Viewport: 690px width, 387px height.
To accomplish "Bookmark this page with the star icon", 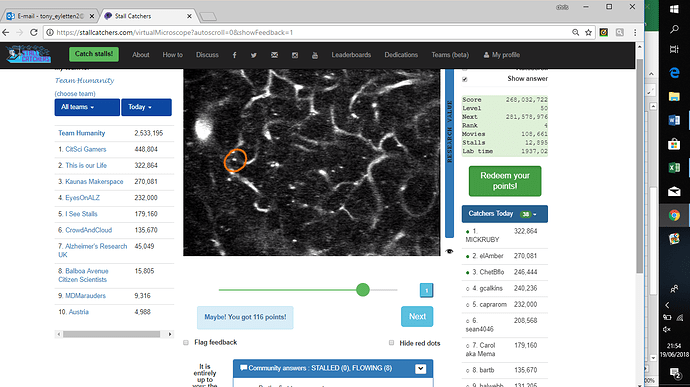I will pyautogui.click(x=588, y=32).
